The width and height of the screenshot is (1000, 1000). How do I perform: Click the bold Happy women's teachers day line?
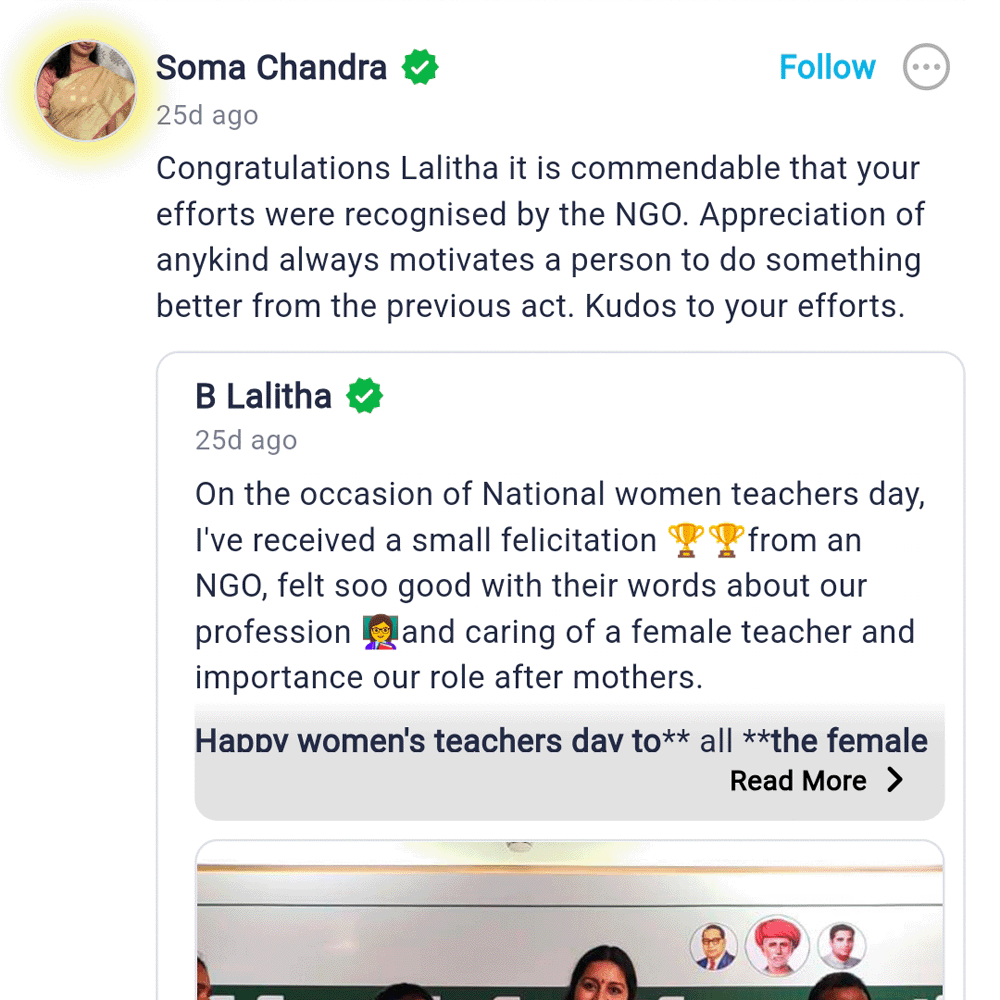pyautogui.click(x=561, y=741)
